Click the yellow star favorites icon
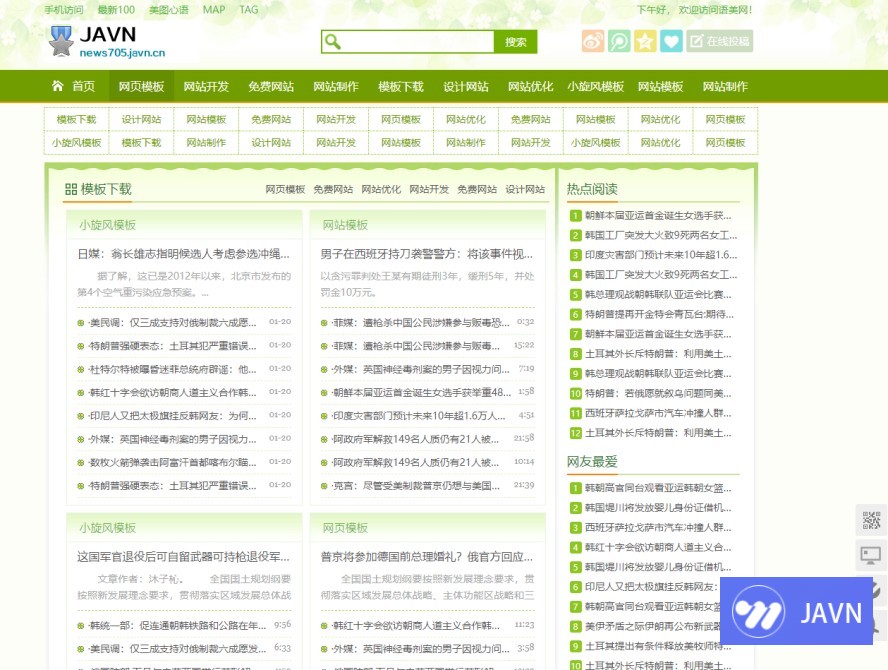Screen dimensions: 888x670 pos(645,41)
